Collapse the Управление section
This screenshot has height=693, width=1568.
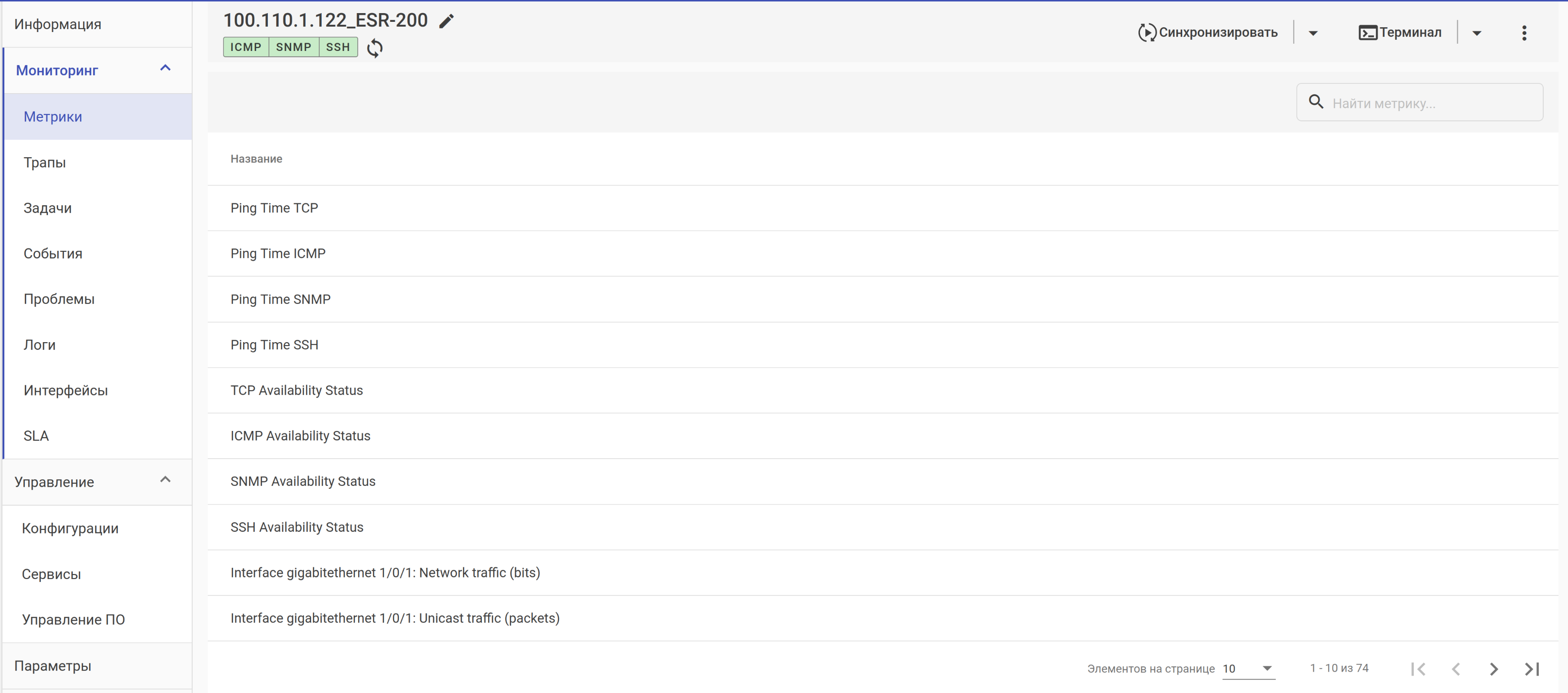click(165, 479)
